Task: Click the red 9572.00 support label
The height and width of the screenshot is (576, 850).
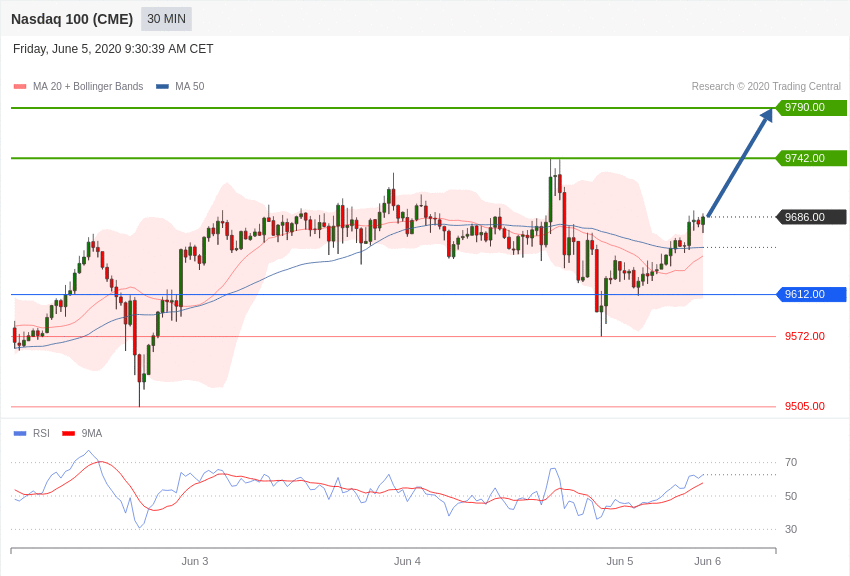Action: point(805,336)
